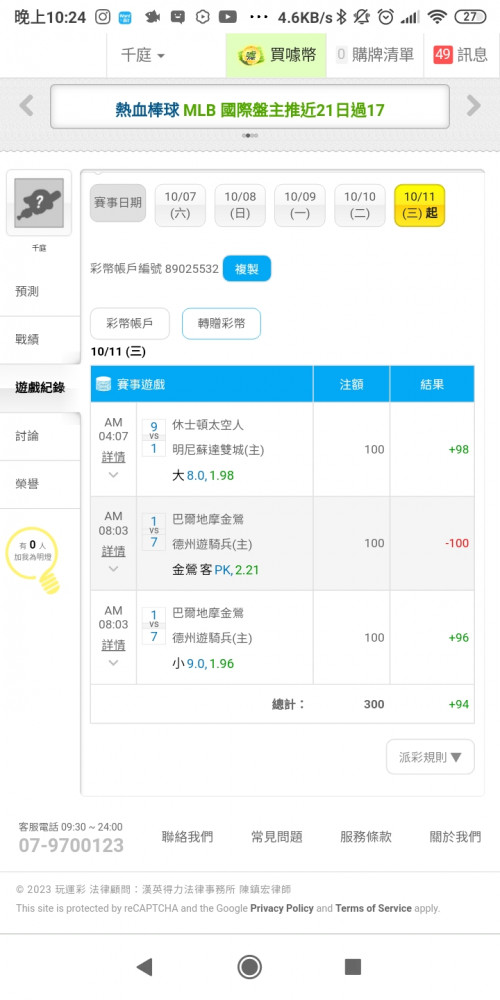Copy account number with 複製 button
This screenshot has width=500, height=1000.
(247, 268)
